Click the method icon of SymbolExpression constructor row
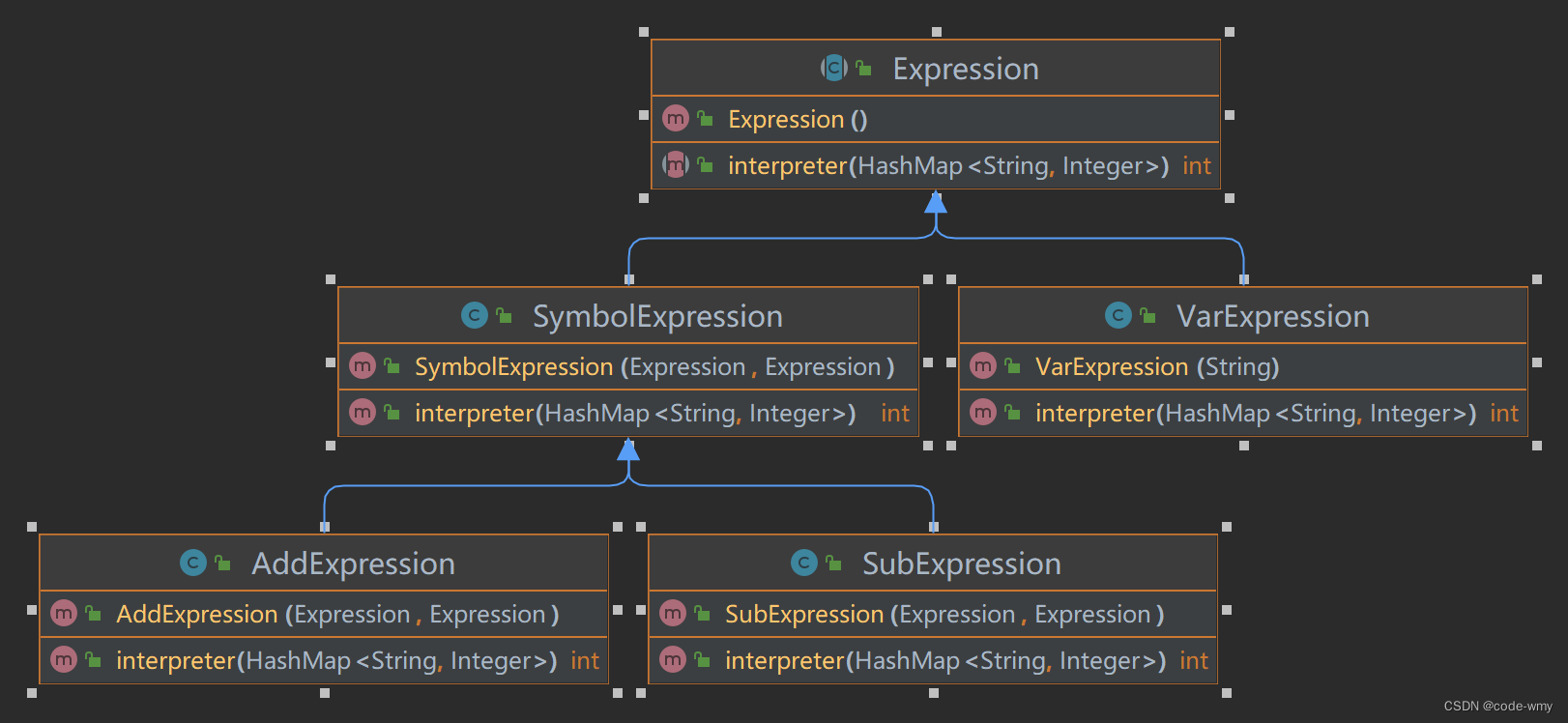Screen dimensions: 1568x723 (363, 366)
